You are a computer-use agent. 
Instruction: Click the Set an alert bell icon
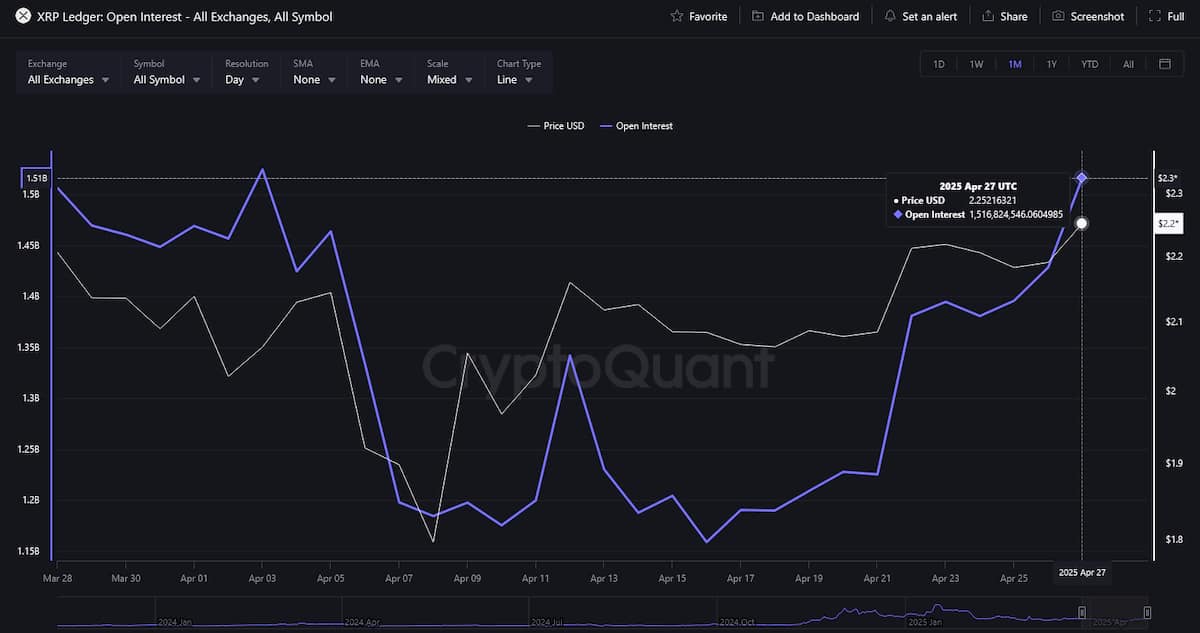click(x=889, y=15)
